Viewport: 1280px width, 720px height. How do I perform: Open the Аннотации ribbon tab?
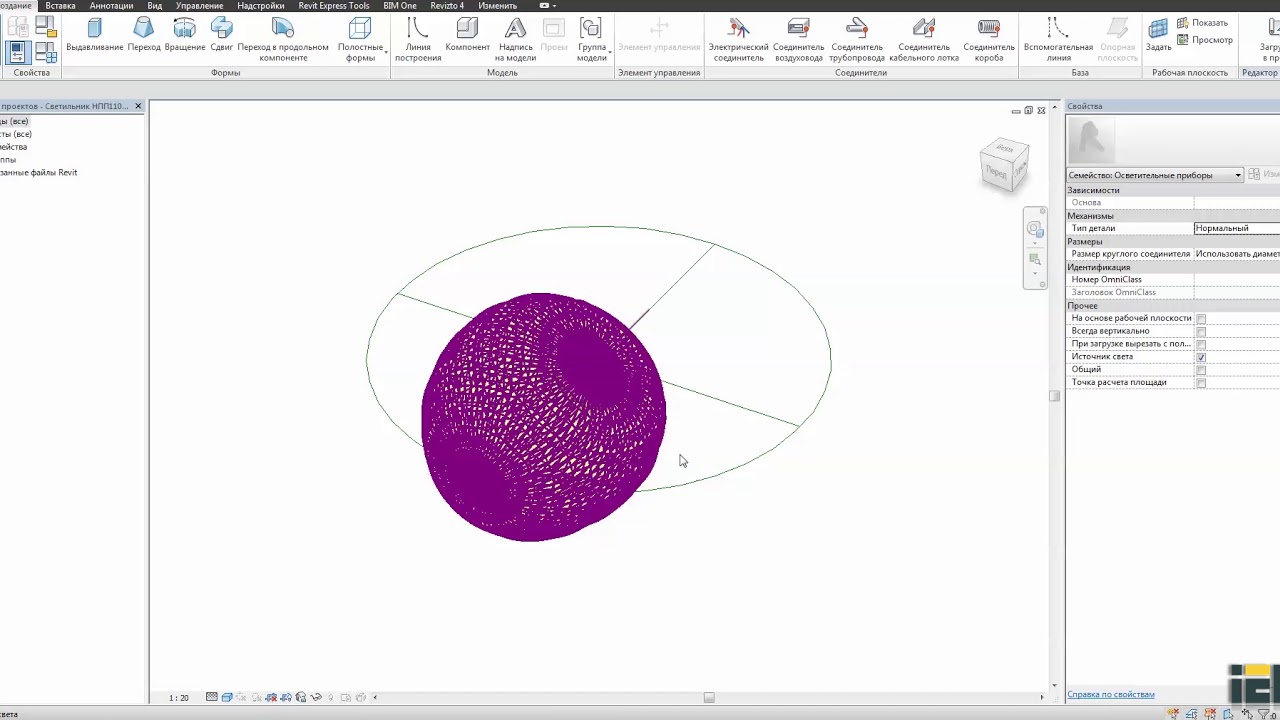pyautogui.click(x=111, y=6)
